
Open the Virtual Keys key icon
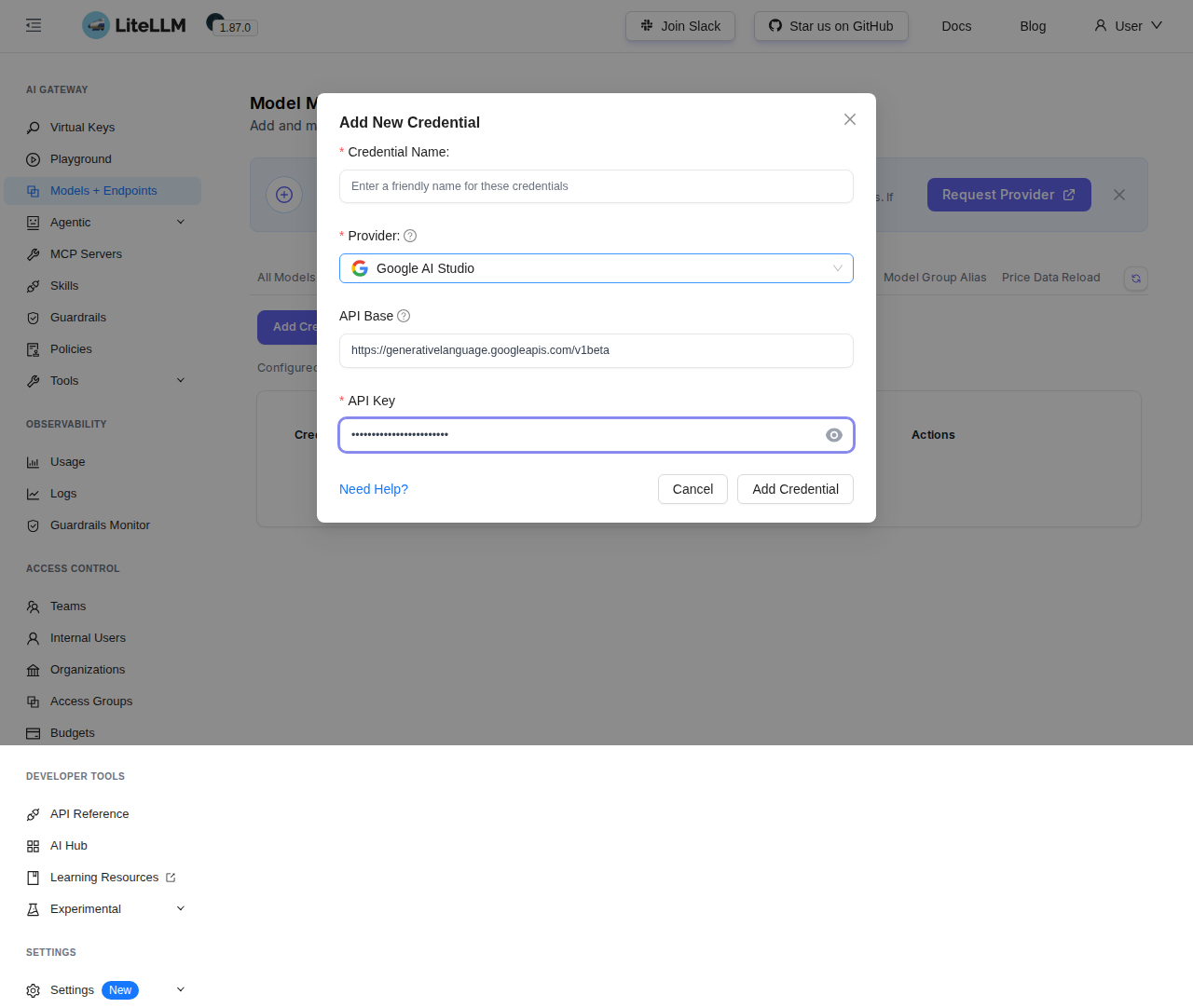tap(34, 128)
